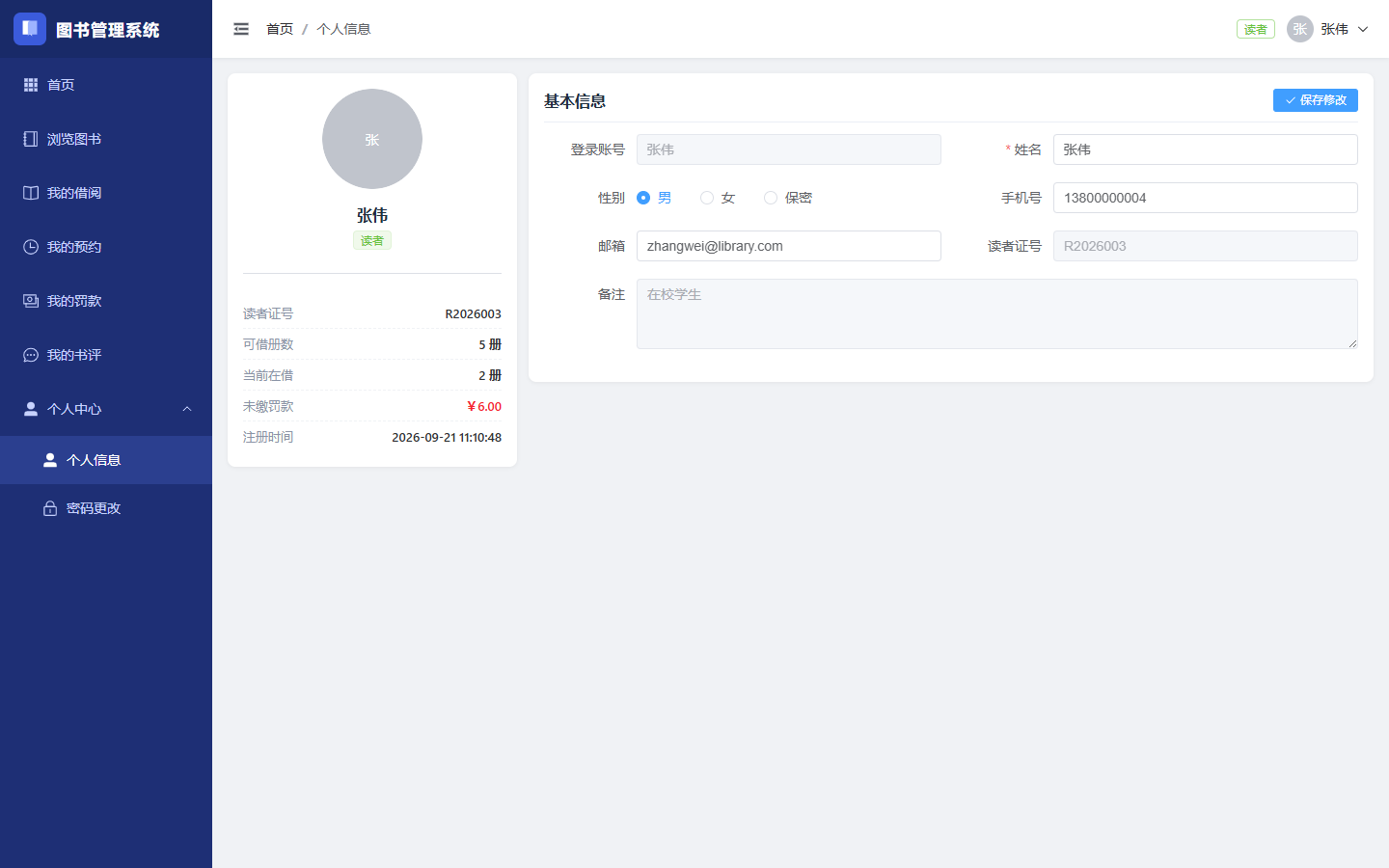Screen dimensions: 1389x868
Task: Open 首页 via its grid icon
Action: (x=31, y=85)
